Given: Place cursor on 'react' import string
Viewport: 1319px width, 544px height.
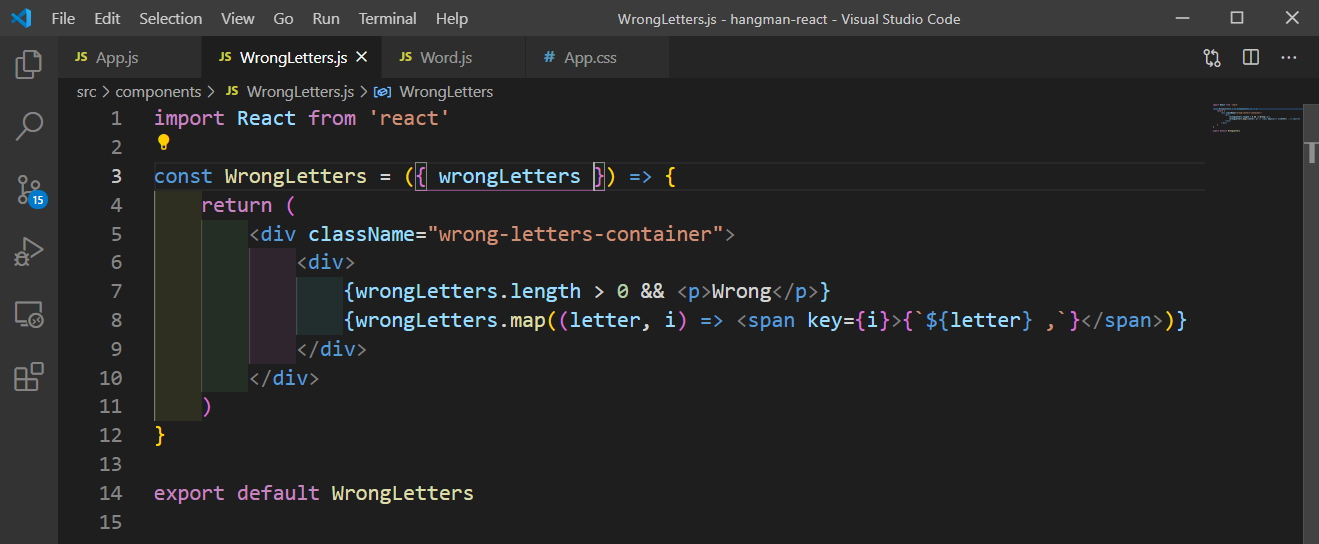Looking at the screenshot, I should pyautogui.click(x=409, y=118).
